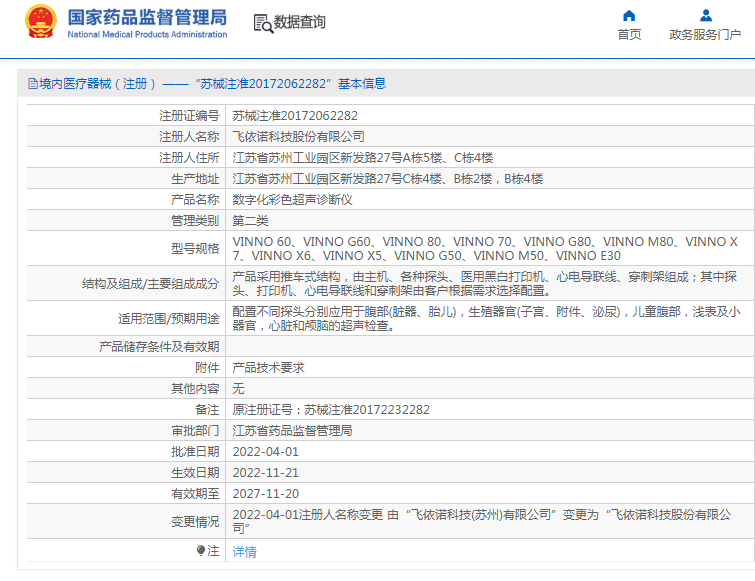Click 国家药品监督管理局 site title
This screenshot has height=581, width=755.
click(x=147, y=17)
